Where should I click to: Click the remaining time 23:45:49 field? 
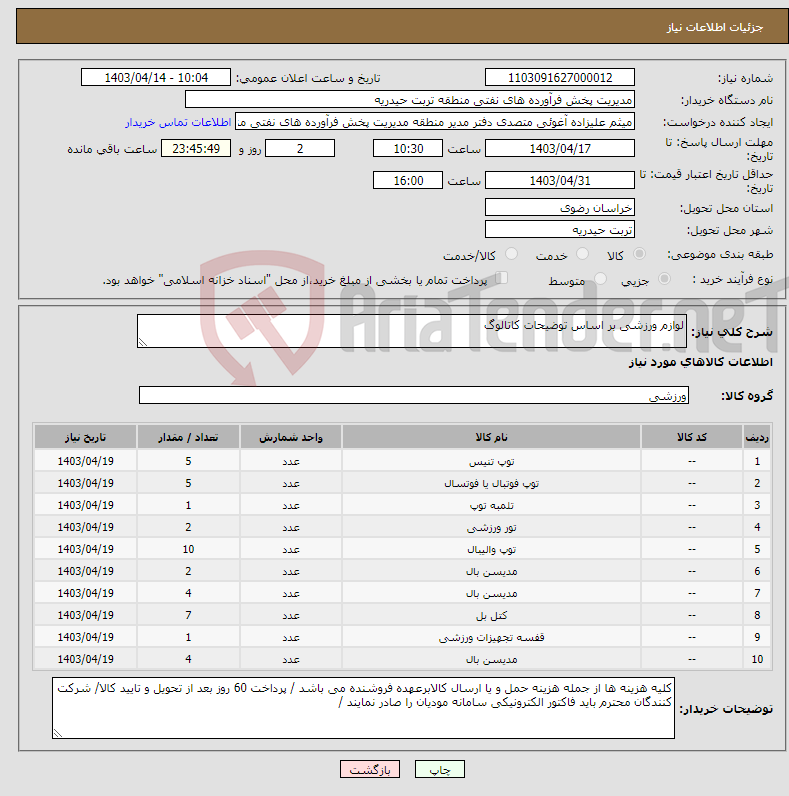click(x=196, y=148)
